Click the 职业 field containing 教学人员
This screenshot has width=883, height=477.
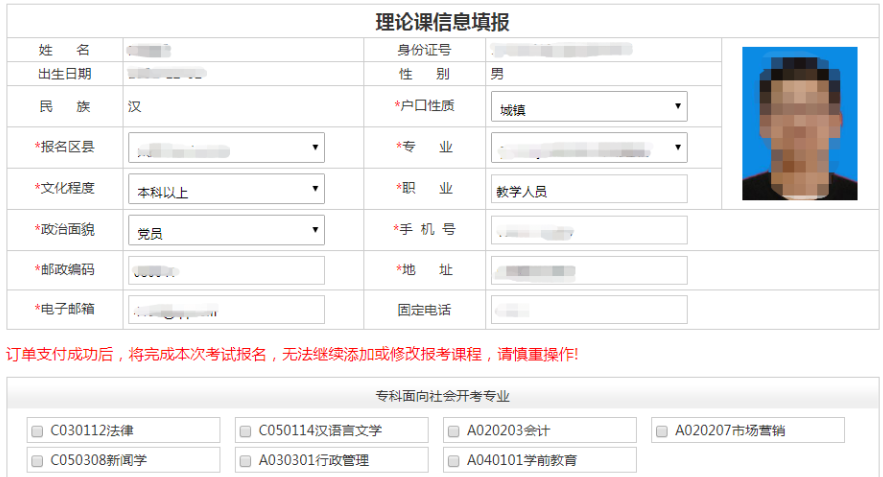coord(588,190)
